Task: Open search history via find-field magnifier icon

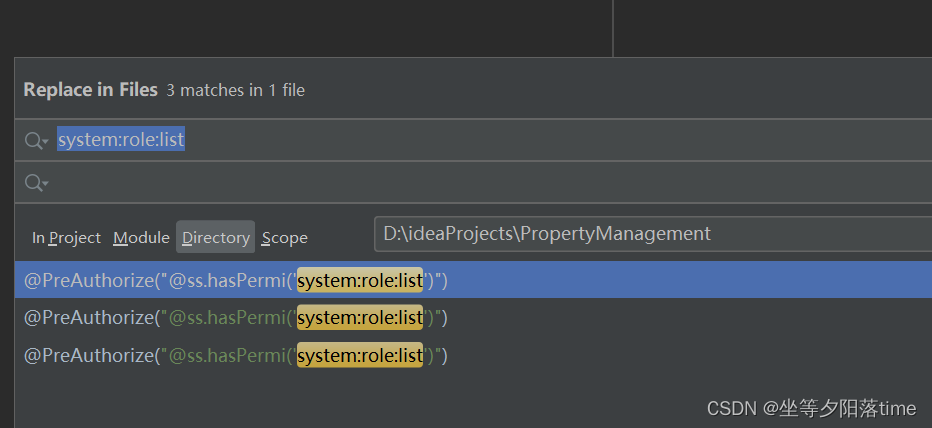Action: [x=36, y=141]
